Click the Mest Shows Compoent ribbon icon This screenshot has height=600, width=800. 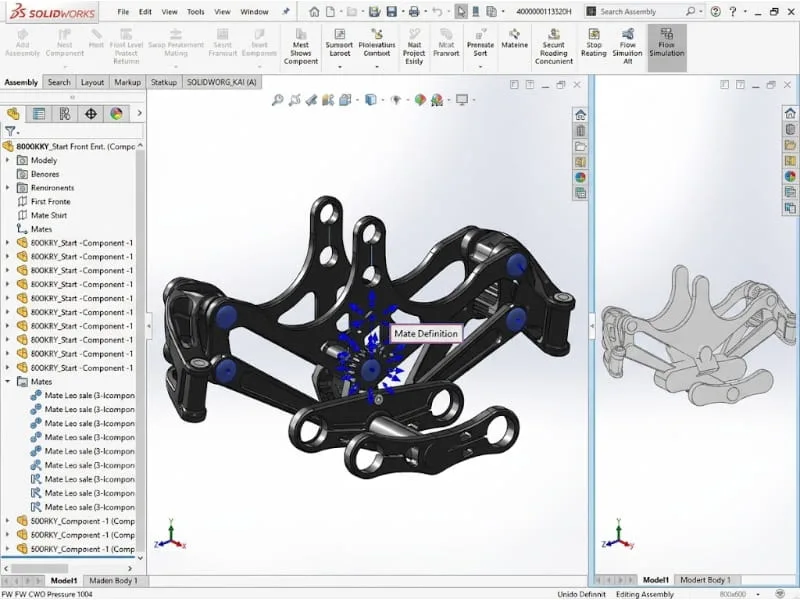coord(301,46)
